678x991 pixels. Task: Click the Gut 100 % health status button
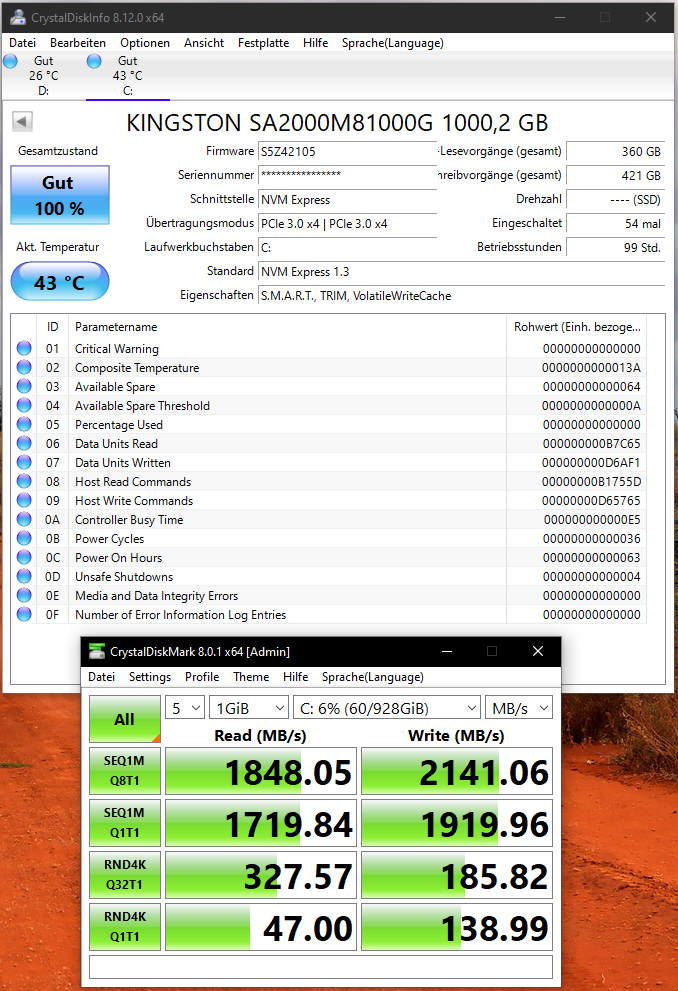pos(60,195)
